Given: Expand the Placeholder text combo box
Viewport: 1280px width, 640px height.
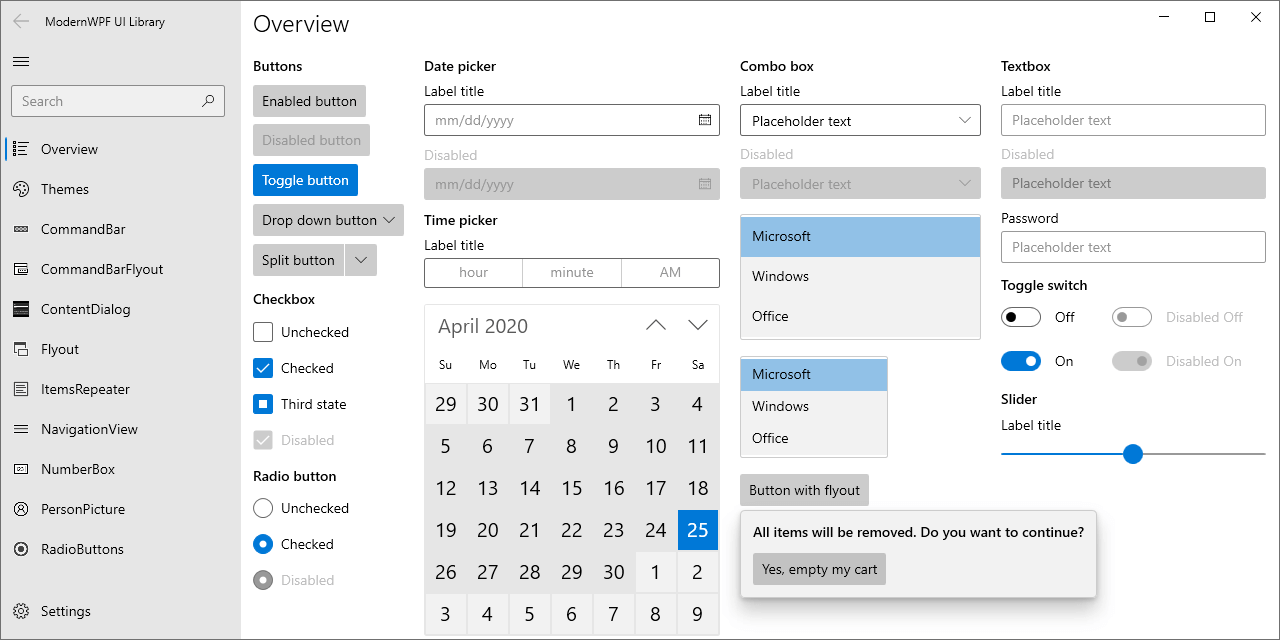Looking at the screenshot, I should click(860, 121).
